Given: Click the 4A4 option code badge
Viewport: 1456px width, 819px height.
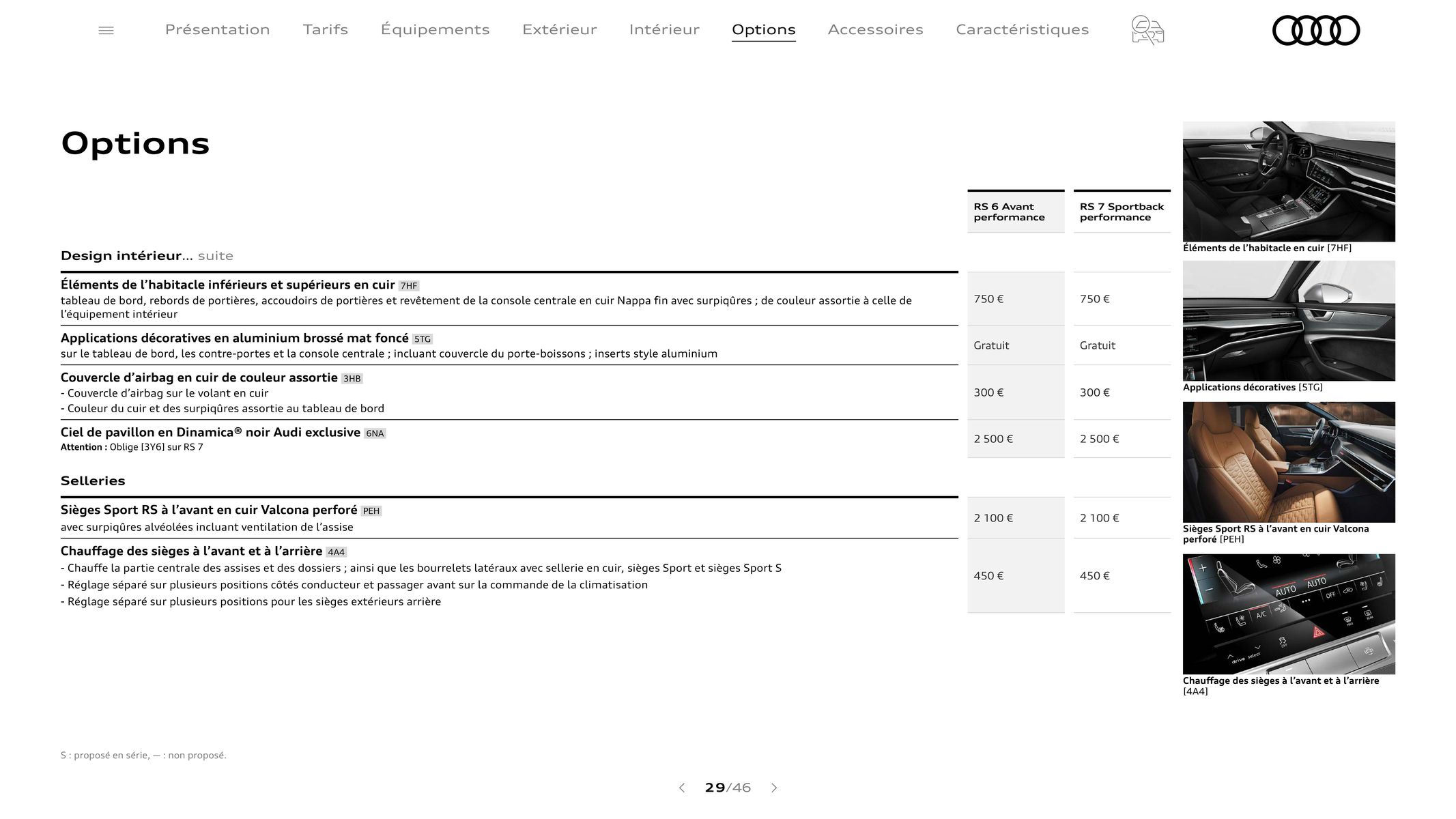Looking at the screenshot, I should 336,552.
